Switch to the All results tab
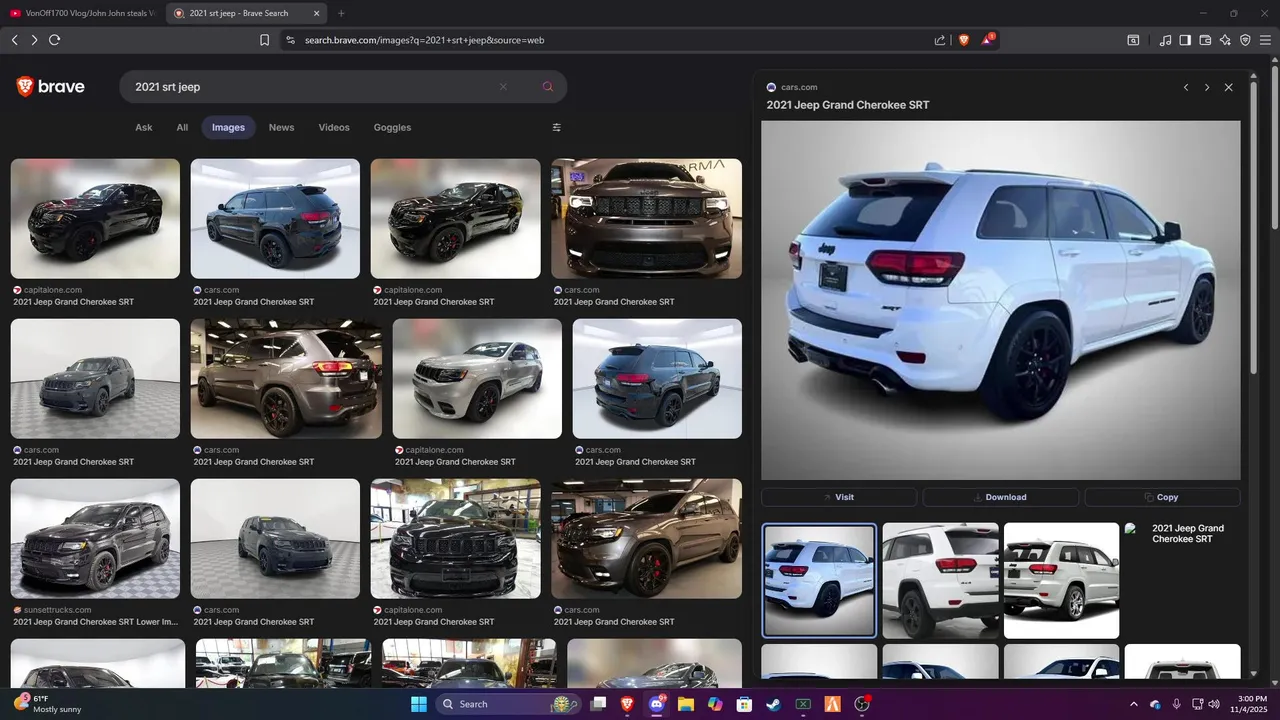1280x720 pixels. 182,127
